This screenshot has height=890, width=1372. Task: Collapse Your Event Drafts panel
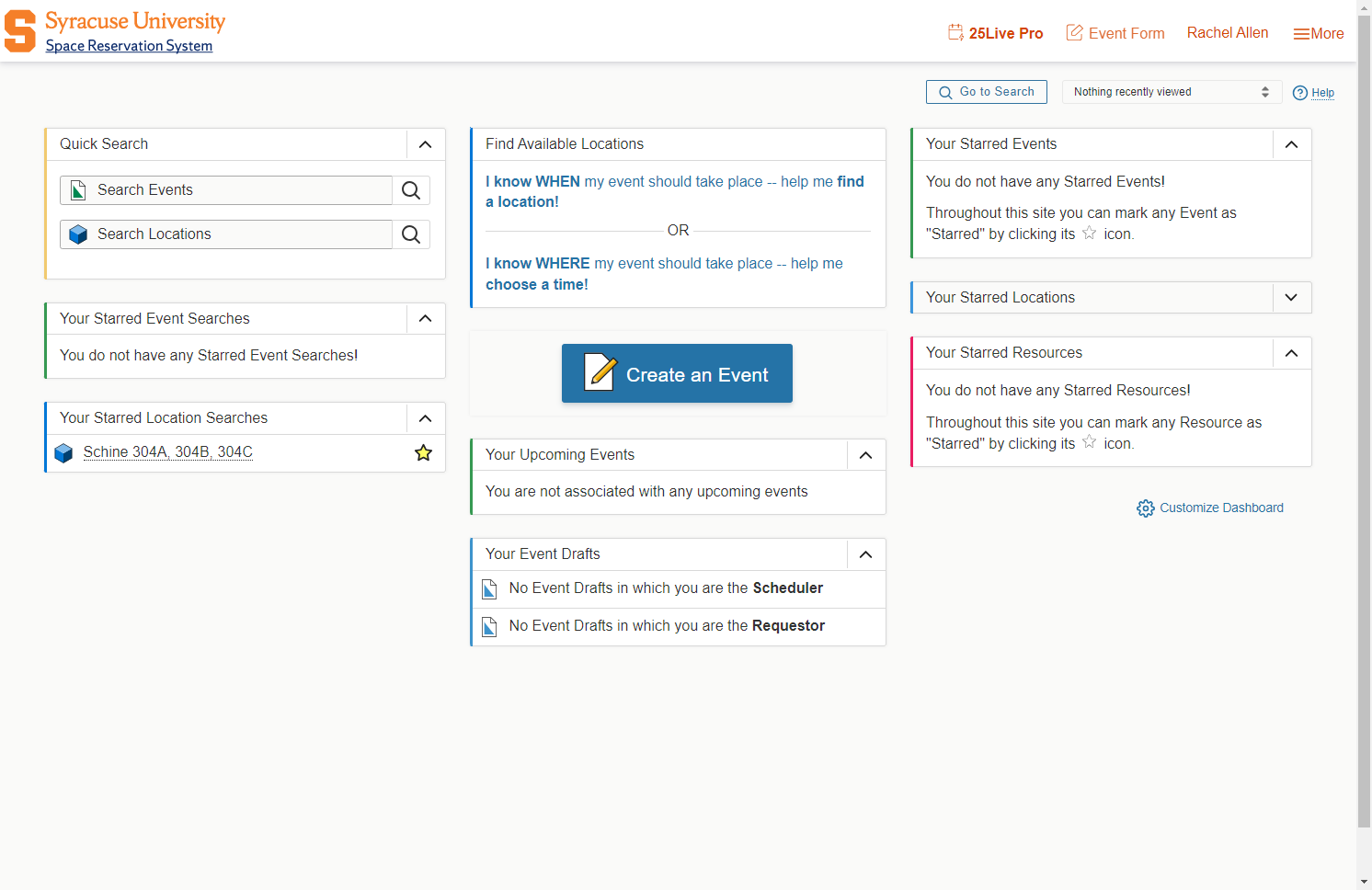point(866,554)
